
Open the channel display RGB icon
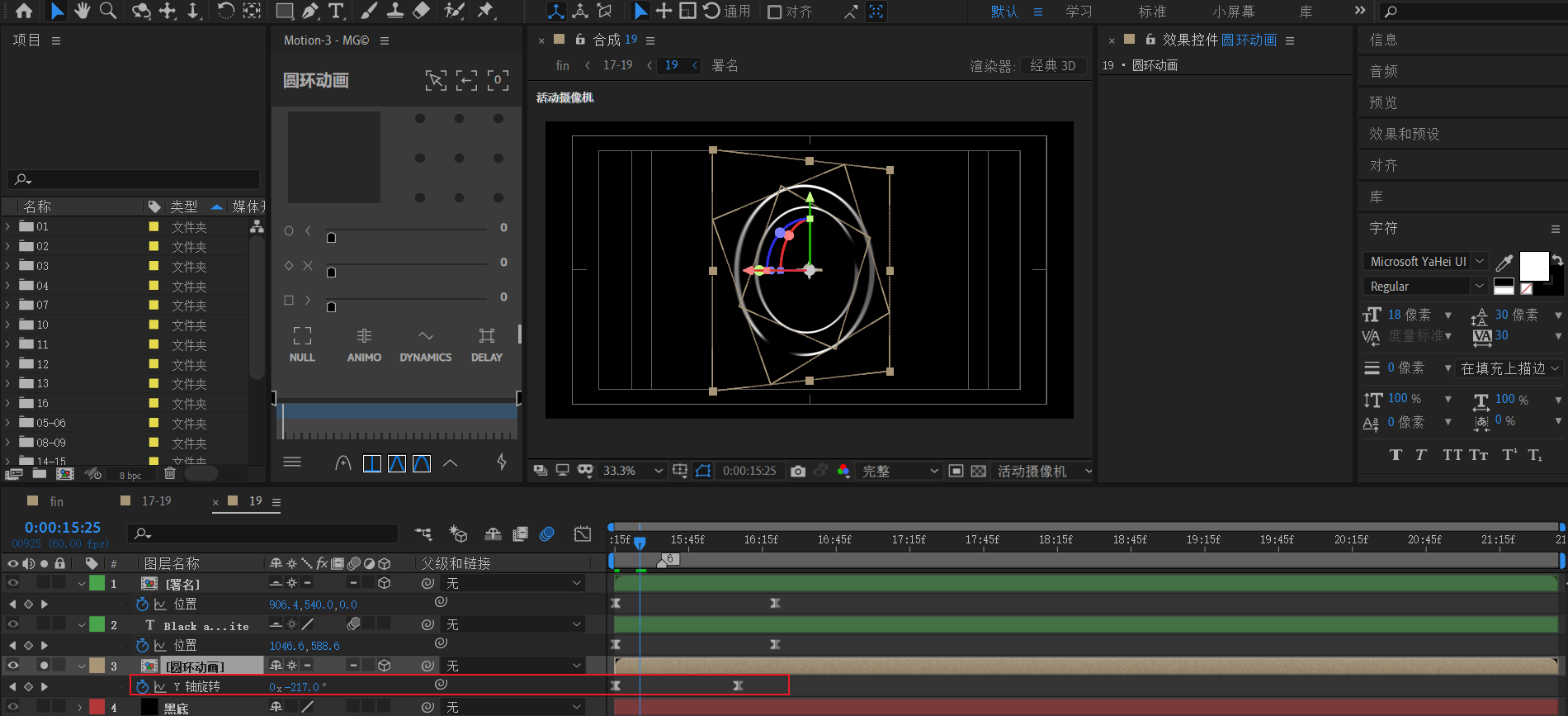click(843, 471)
